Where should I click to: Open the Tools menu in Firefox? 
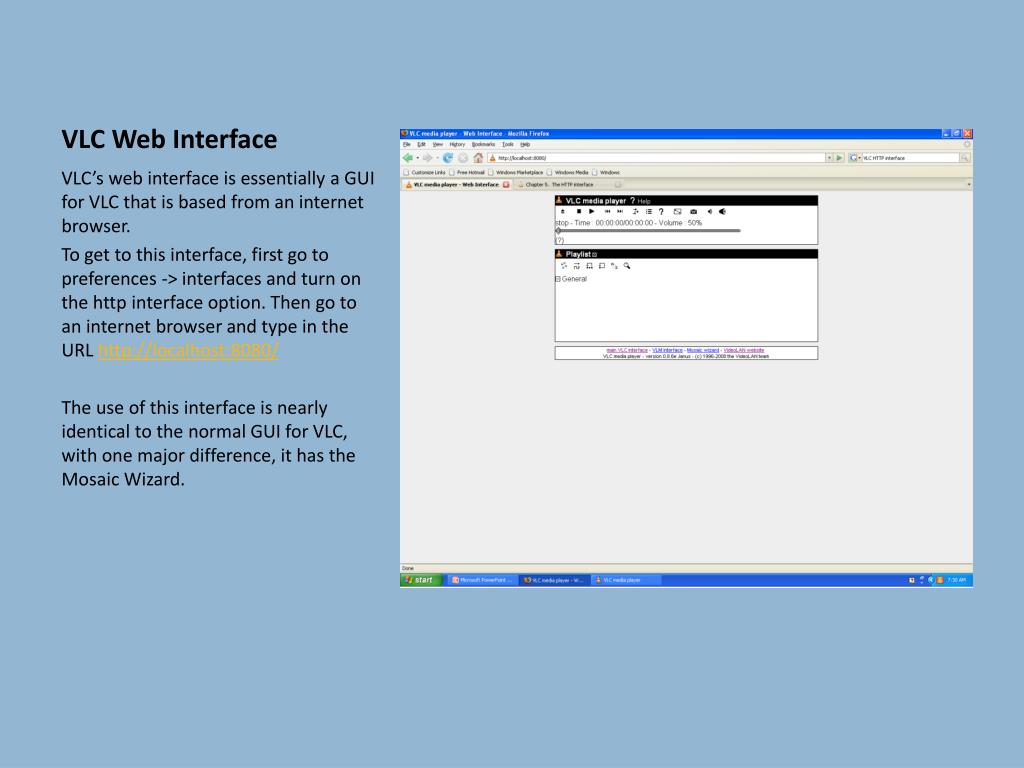[x=507, y=144]
